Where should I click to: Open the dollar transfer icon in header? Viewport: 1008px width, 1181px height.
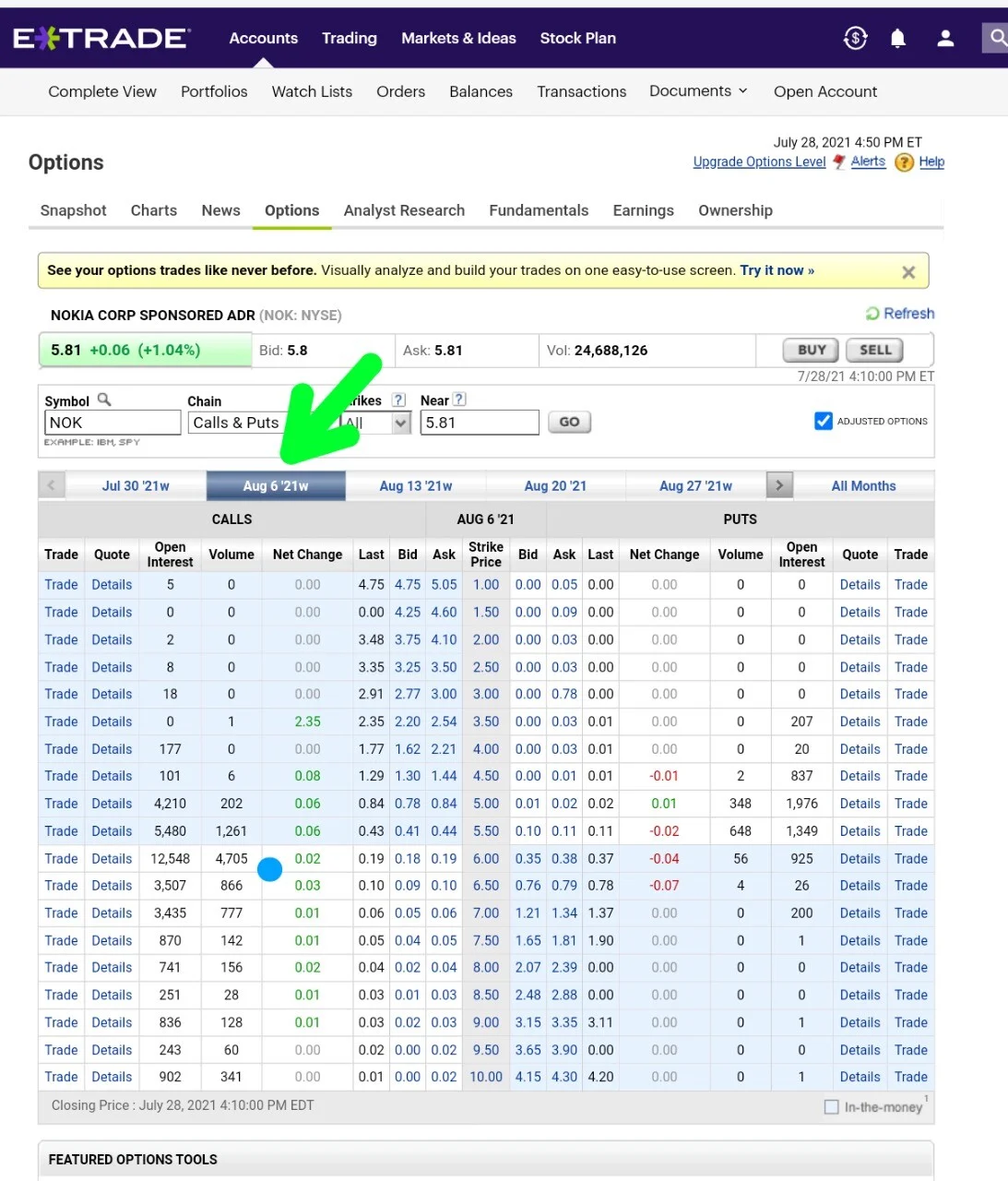click(855, 38)
